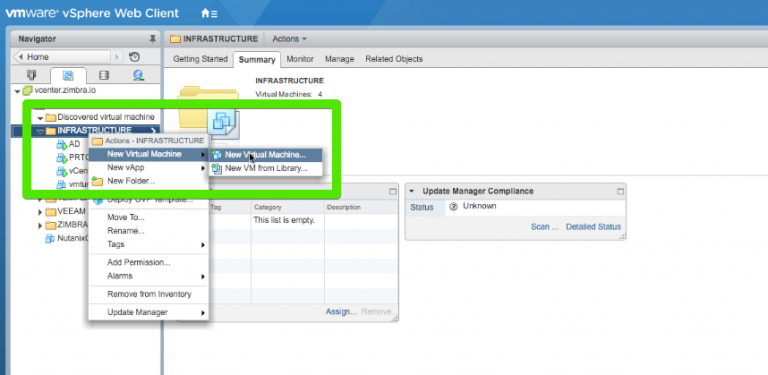This screenshot has width=768, height=375.
Task: Click the Scan ... link
Action: [544, 227]
